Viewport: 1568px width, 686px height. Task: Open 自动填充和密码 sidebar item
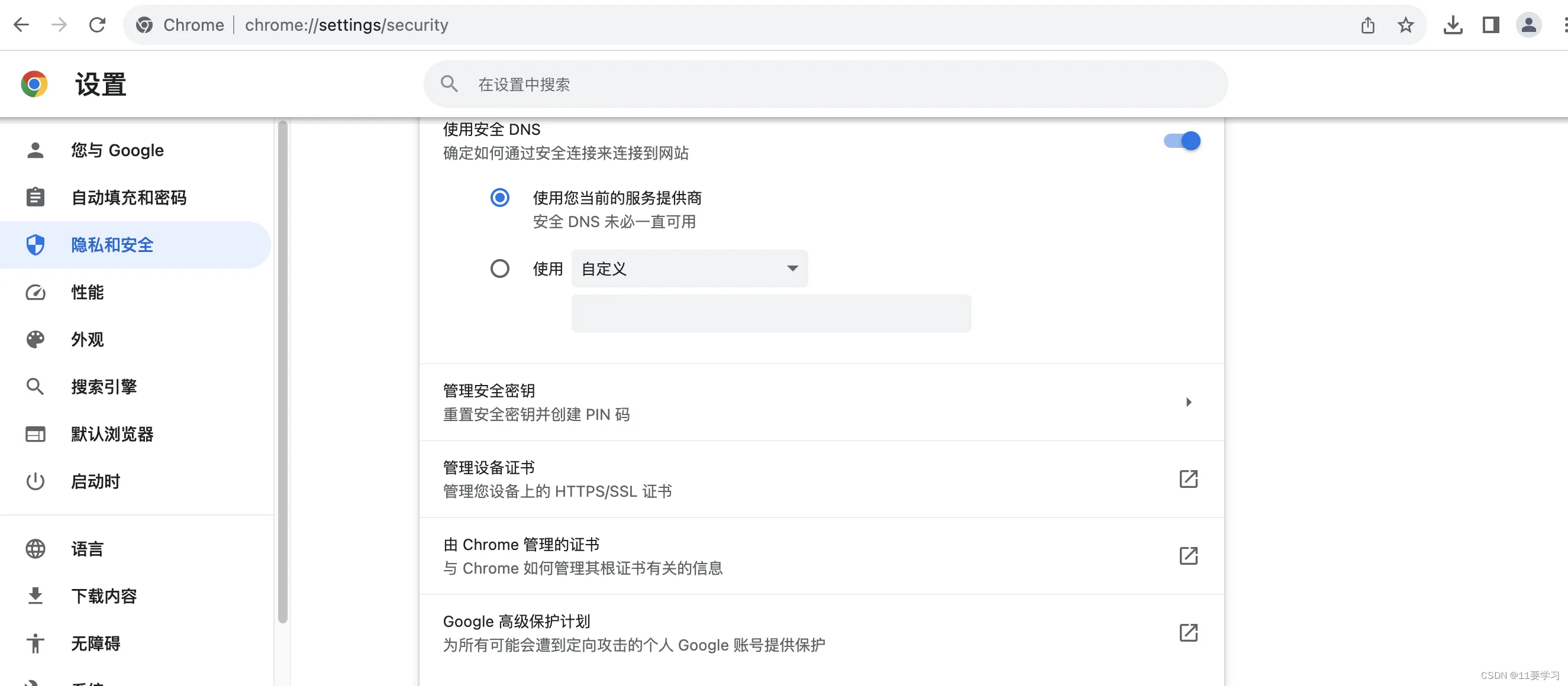(128, 198)
